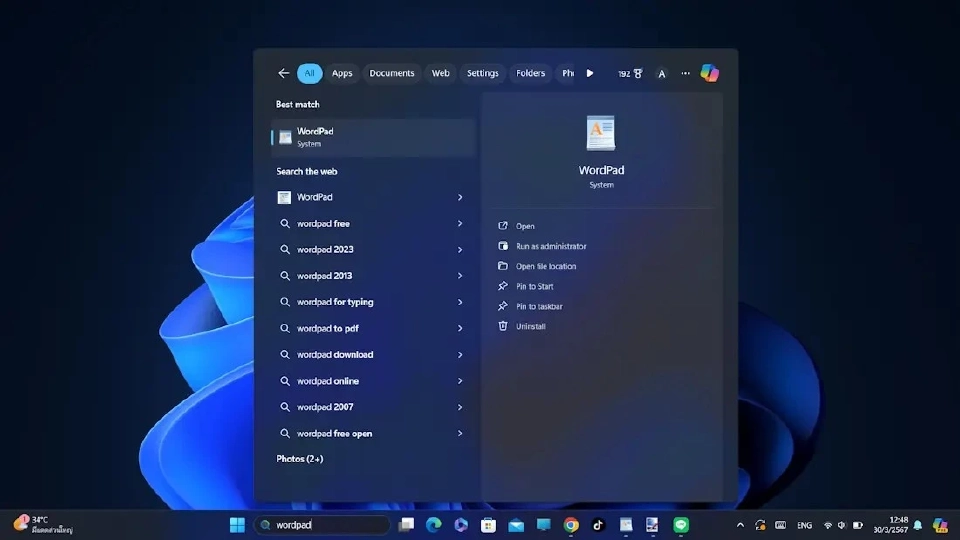Open the speaker volume tray icon

[x=842, y=525]
